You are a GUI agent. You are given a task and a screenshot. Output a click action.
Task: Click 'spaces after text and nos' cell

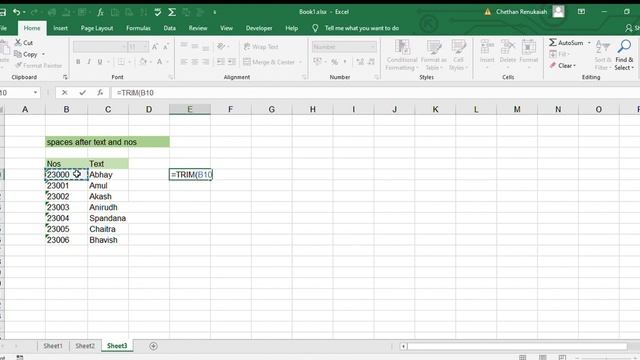[107, 142]
